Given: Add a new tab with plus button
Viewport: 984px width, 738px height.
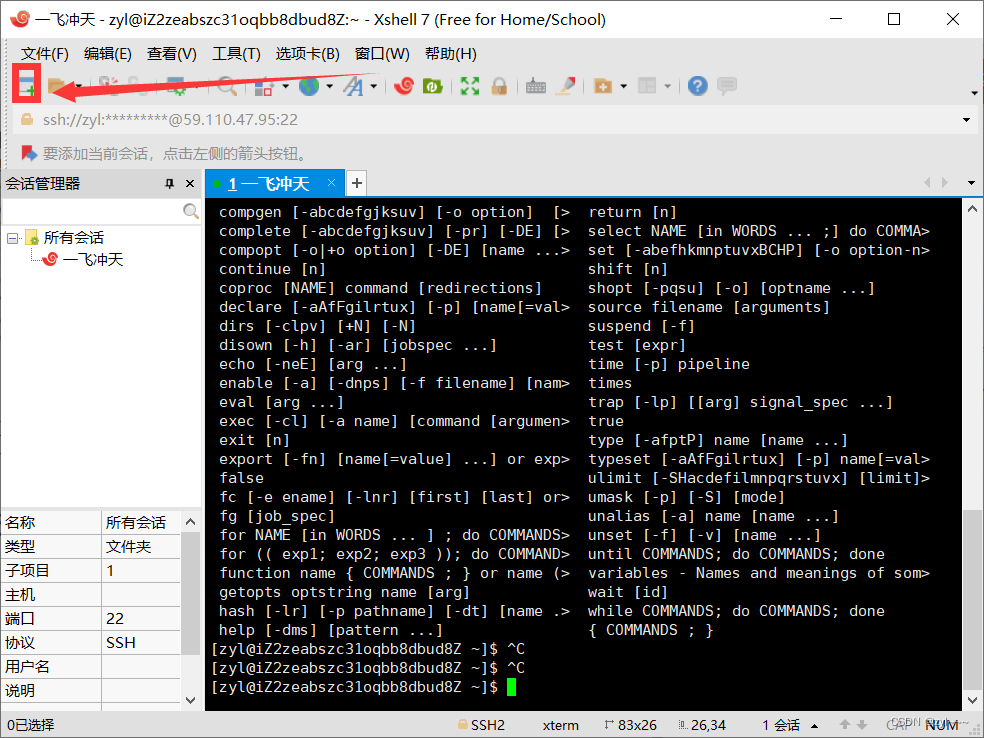Looking at the screenshot, I should click(356, 183).
